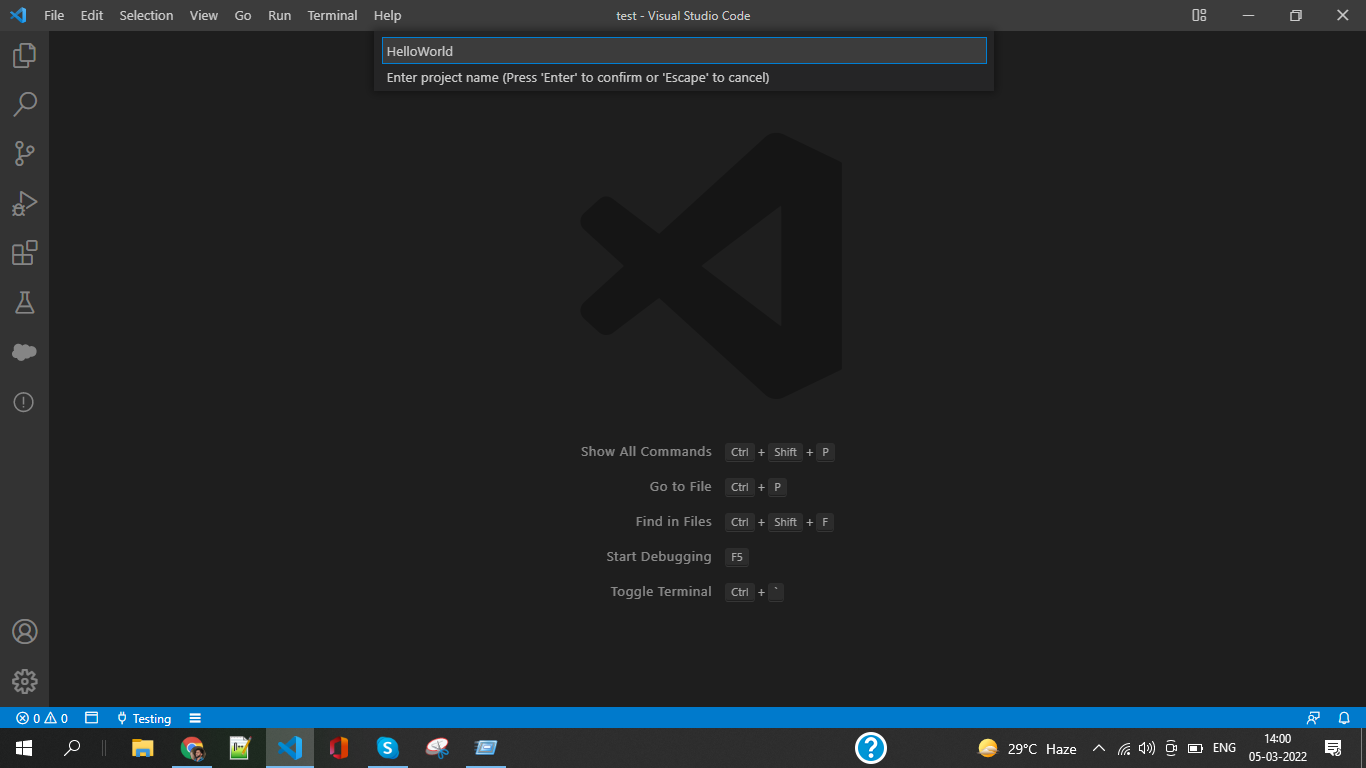Screen dimensions: 1366x768
Task: Expand the Help menu
Action: tap(387, 15)
